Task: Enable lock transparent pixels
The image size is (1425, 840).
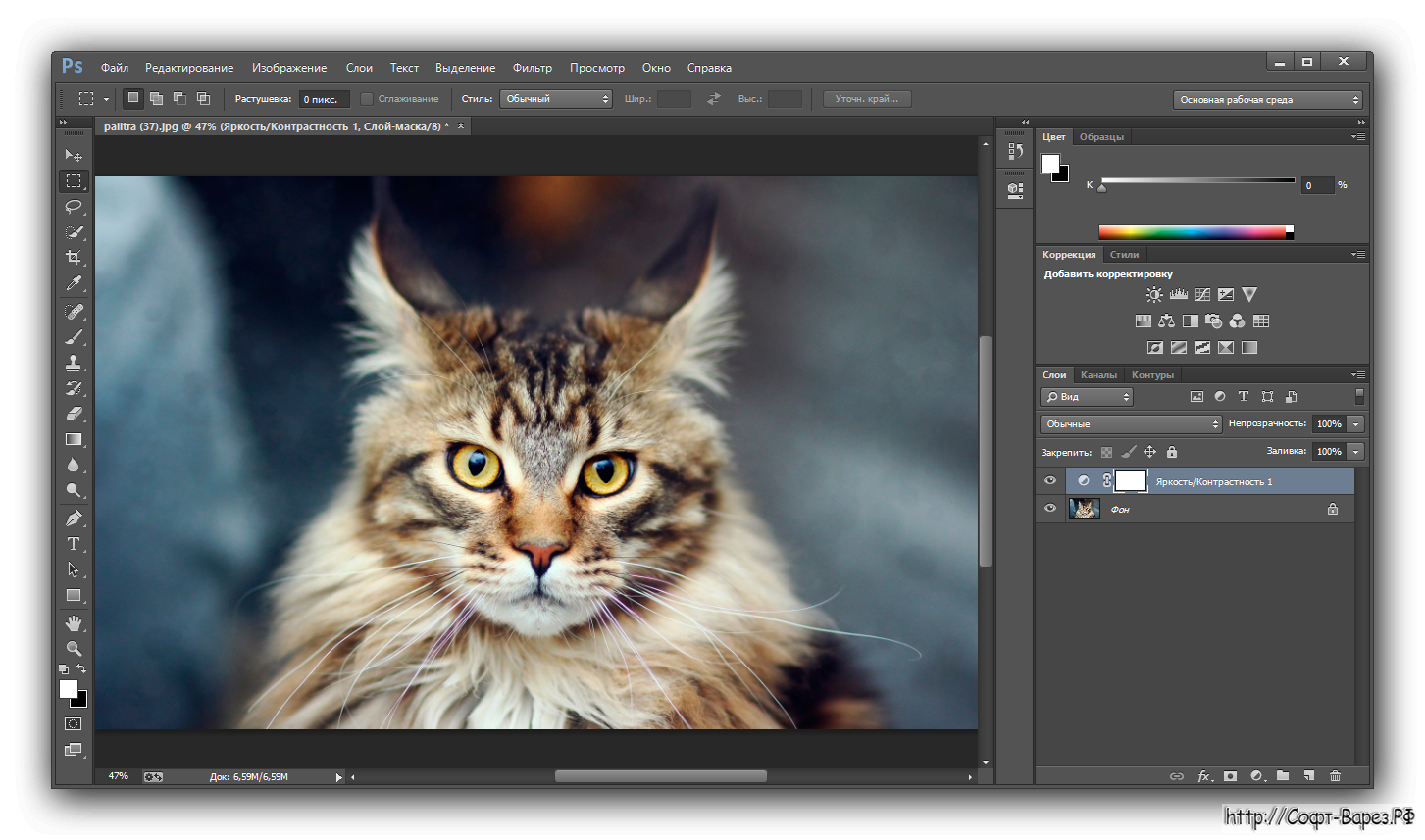Action: point(1106,452)
